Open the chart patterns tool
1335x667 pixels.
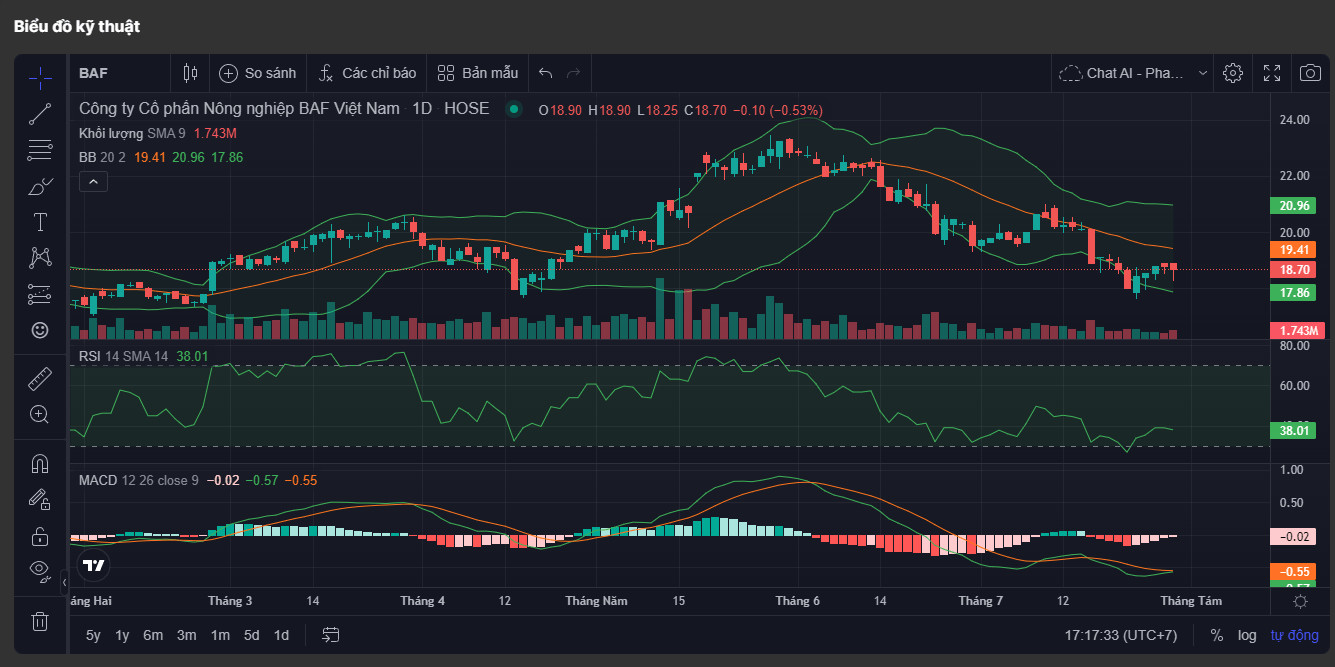point(40,258)
